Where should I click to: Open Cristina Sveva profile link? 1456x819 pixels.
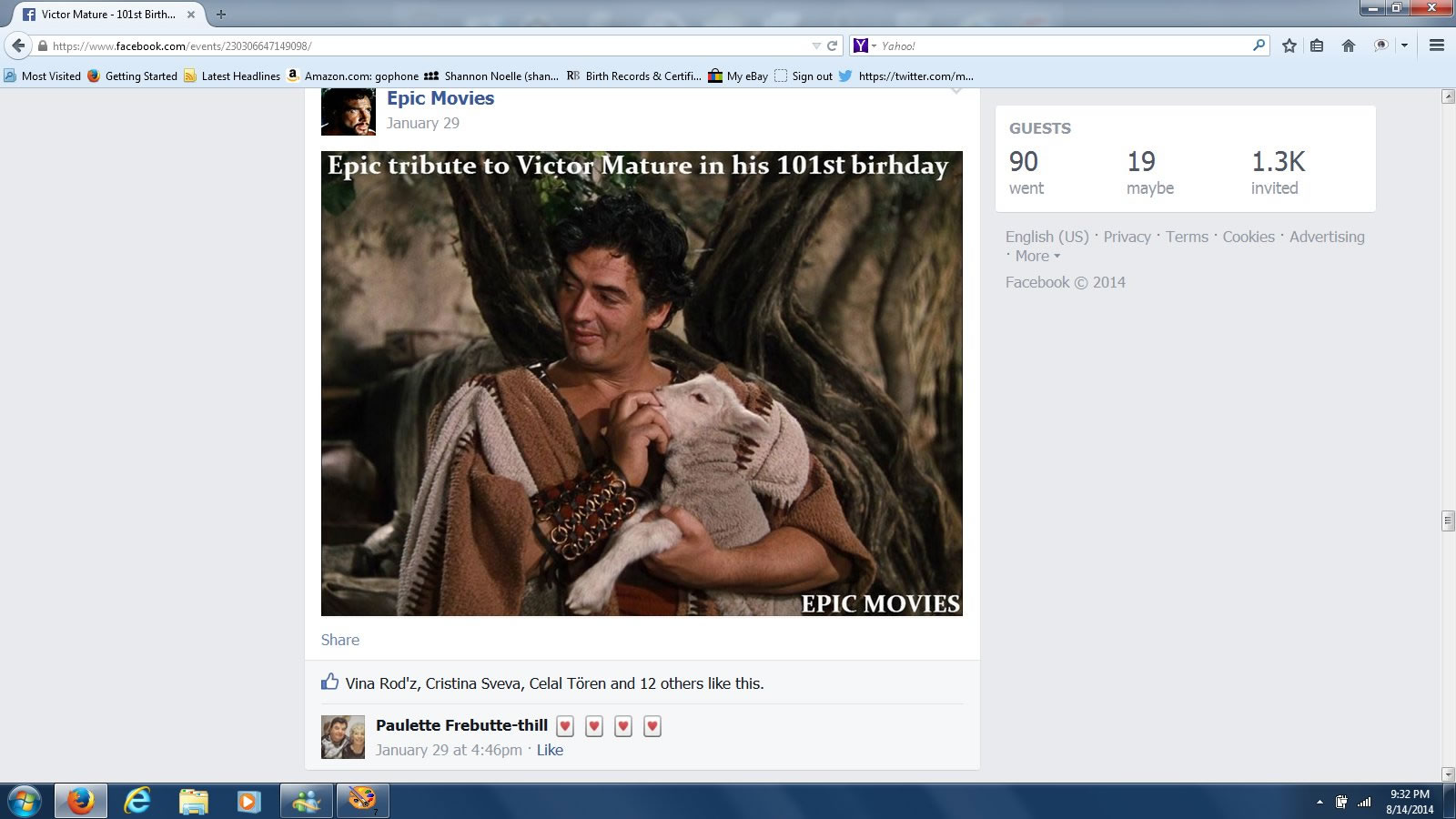(x=473, y=683)
